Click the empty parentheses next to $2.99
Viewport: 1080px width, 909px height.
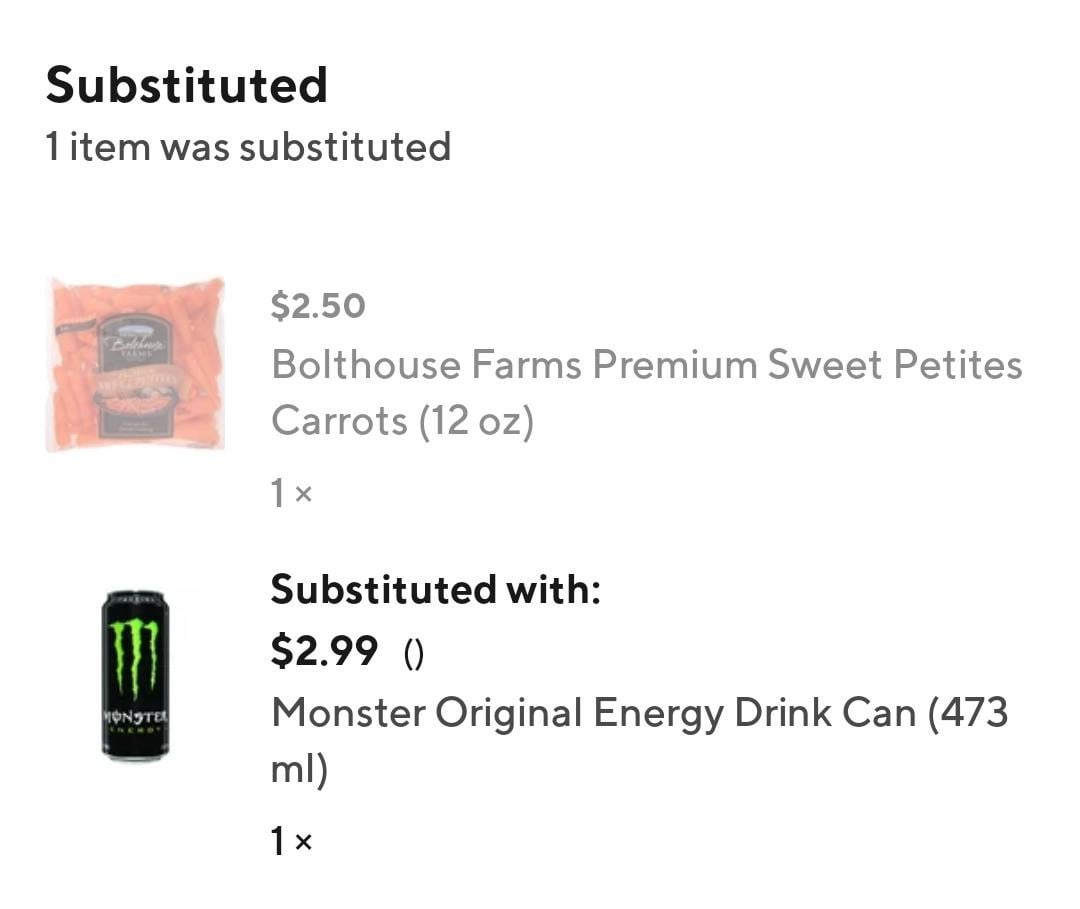tap(414, 654)
